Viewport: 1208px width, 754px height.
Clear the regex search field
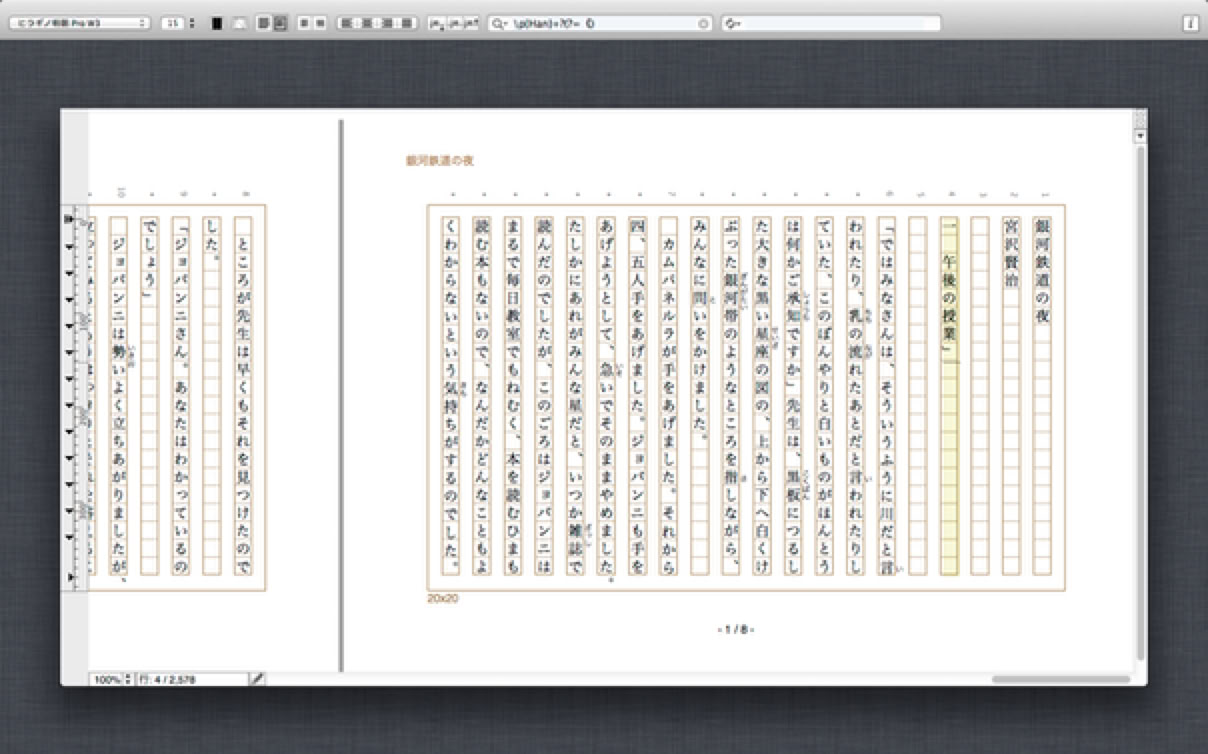[704, 23]
